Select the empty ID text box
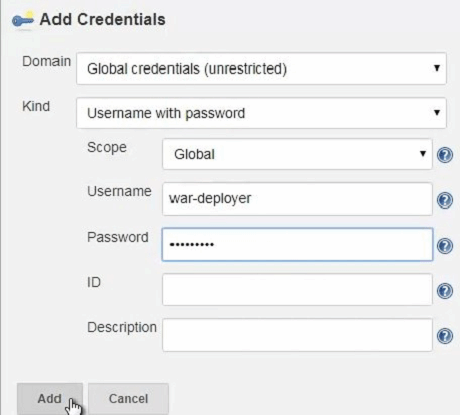Screen dimensions: 460x415 point(297,290)
